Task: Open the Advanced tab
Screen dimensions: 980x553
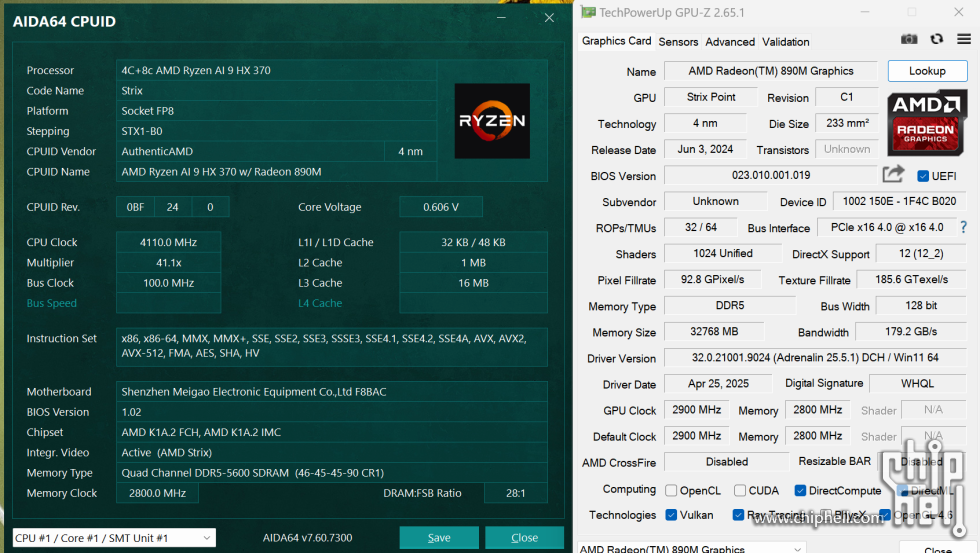Action: [730, 42]
